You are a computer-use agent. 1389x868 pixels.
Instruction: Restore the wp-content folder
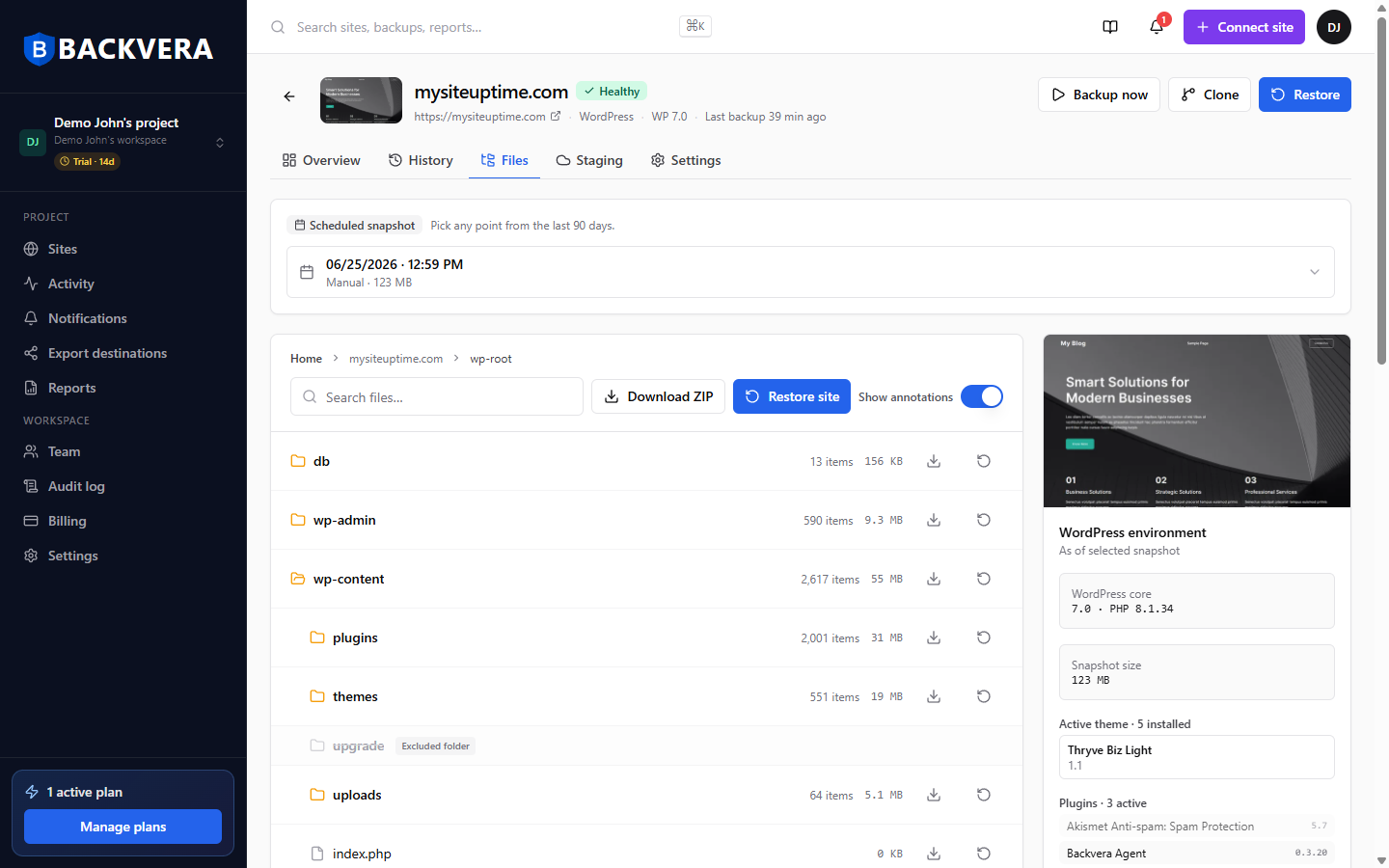pos(984,579)
